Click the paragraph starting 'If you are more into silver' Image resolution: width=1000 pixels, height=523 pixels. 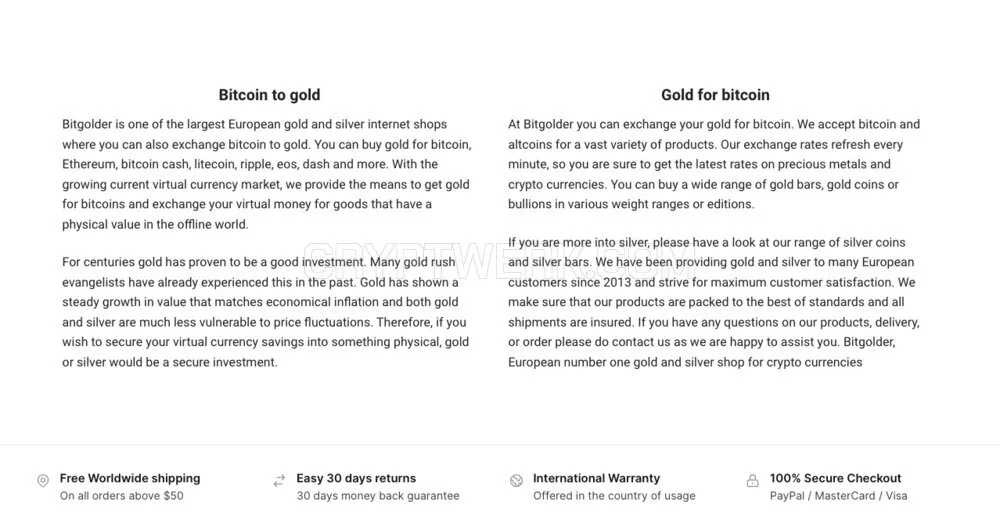coord(714,302)
